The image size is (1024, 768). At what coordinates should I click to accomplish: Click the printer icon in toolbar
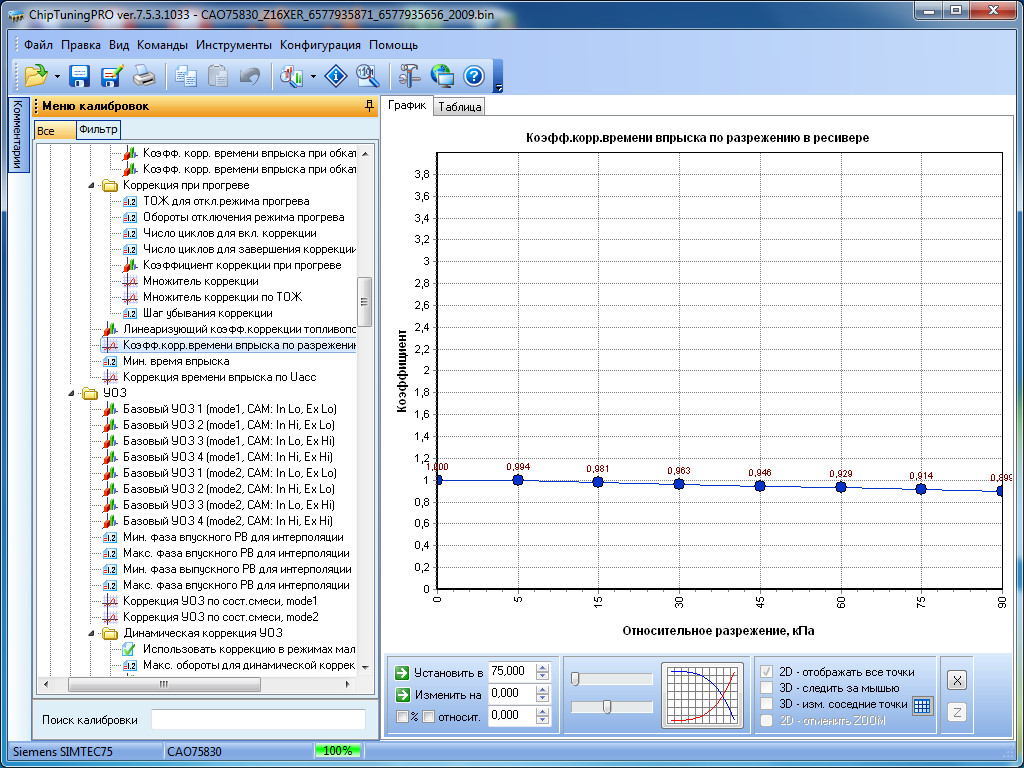(143, 76)
